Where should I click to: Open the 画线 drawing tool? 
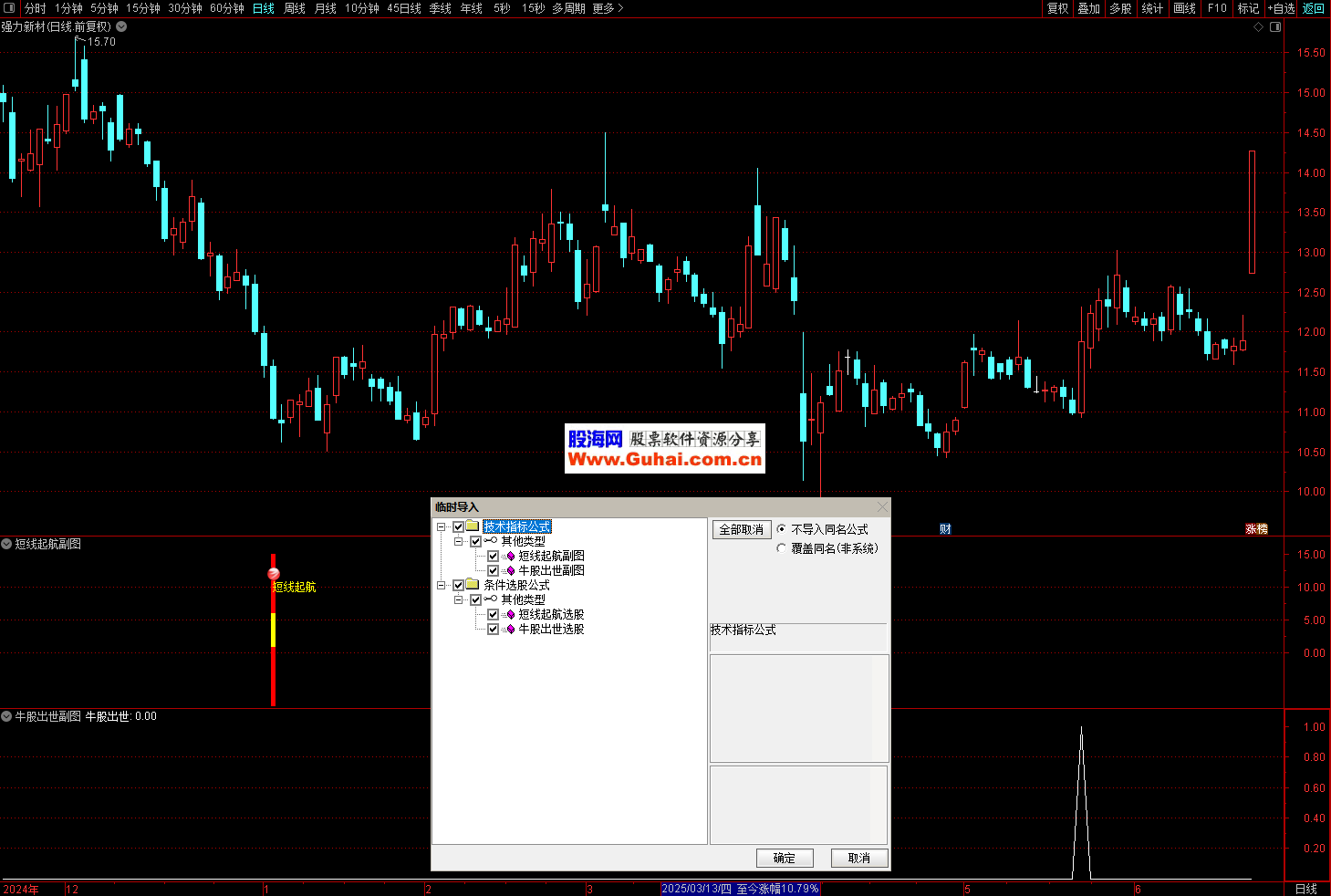click(1184, 8)
